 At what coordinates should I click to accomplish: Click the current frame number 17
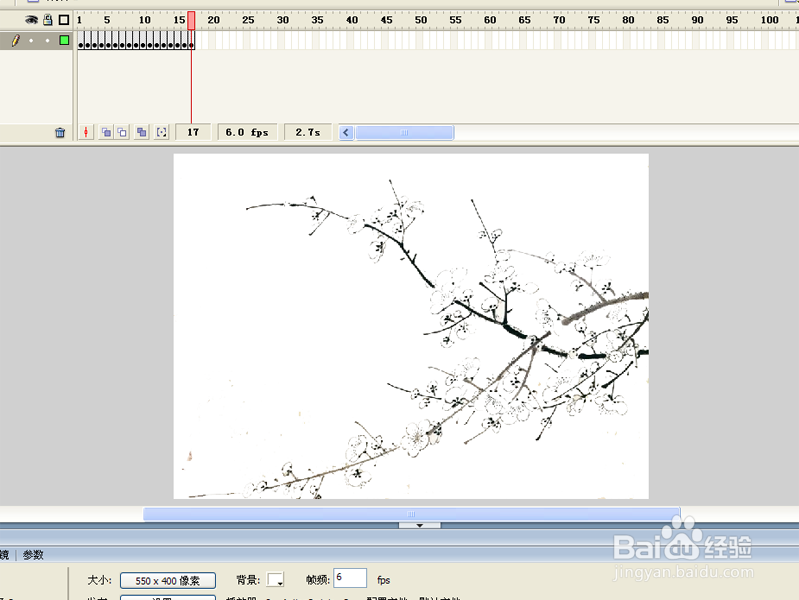coord(193,133)
